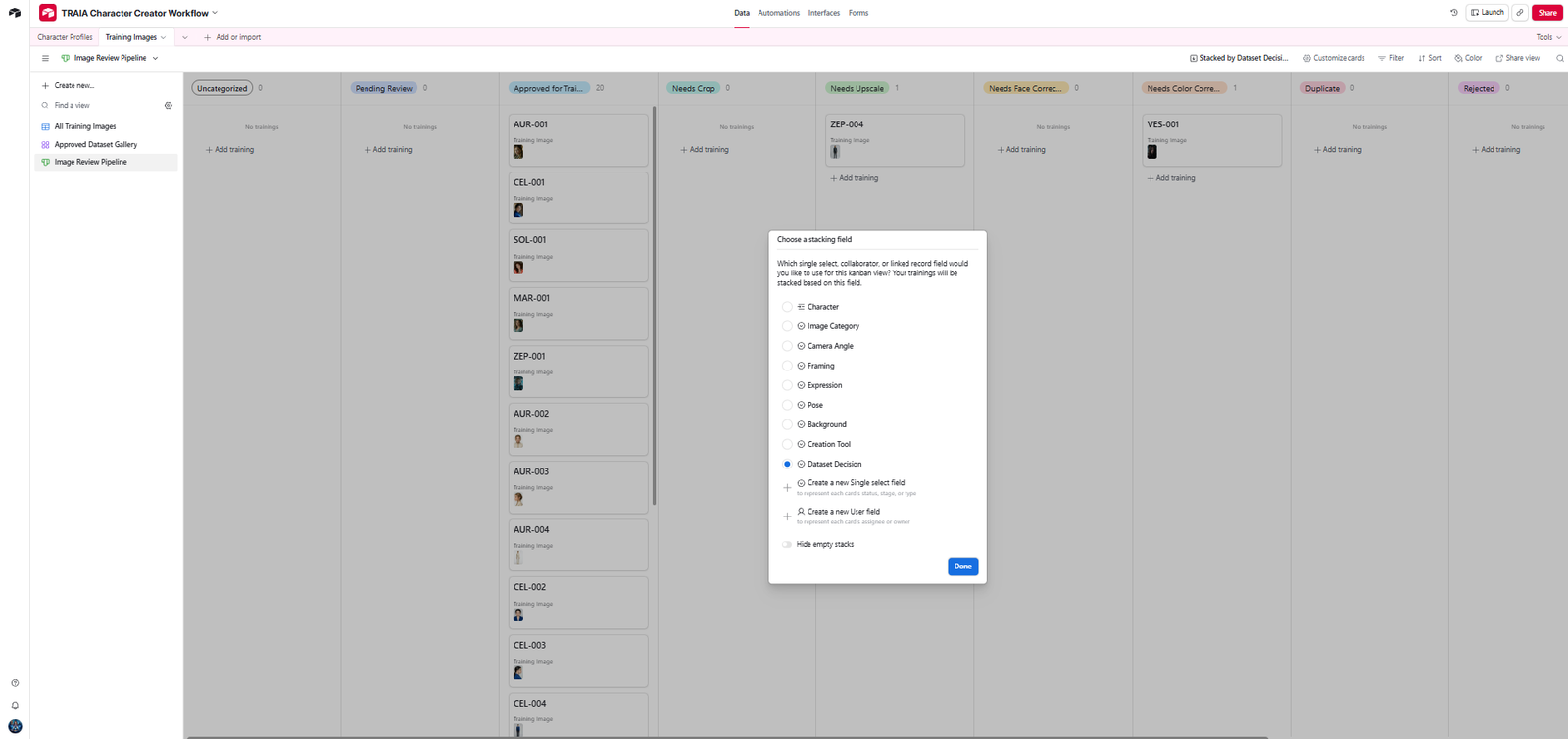Select the Character radio option

[787, 307]
